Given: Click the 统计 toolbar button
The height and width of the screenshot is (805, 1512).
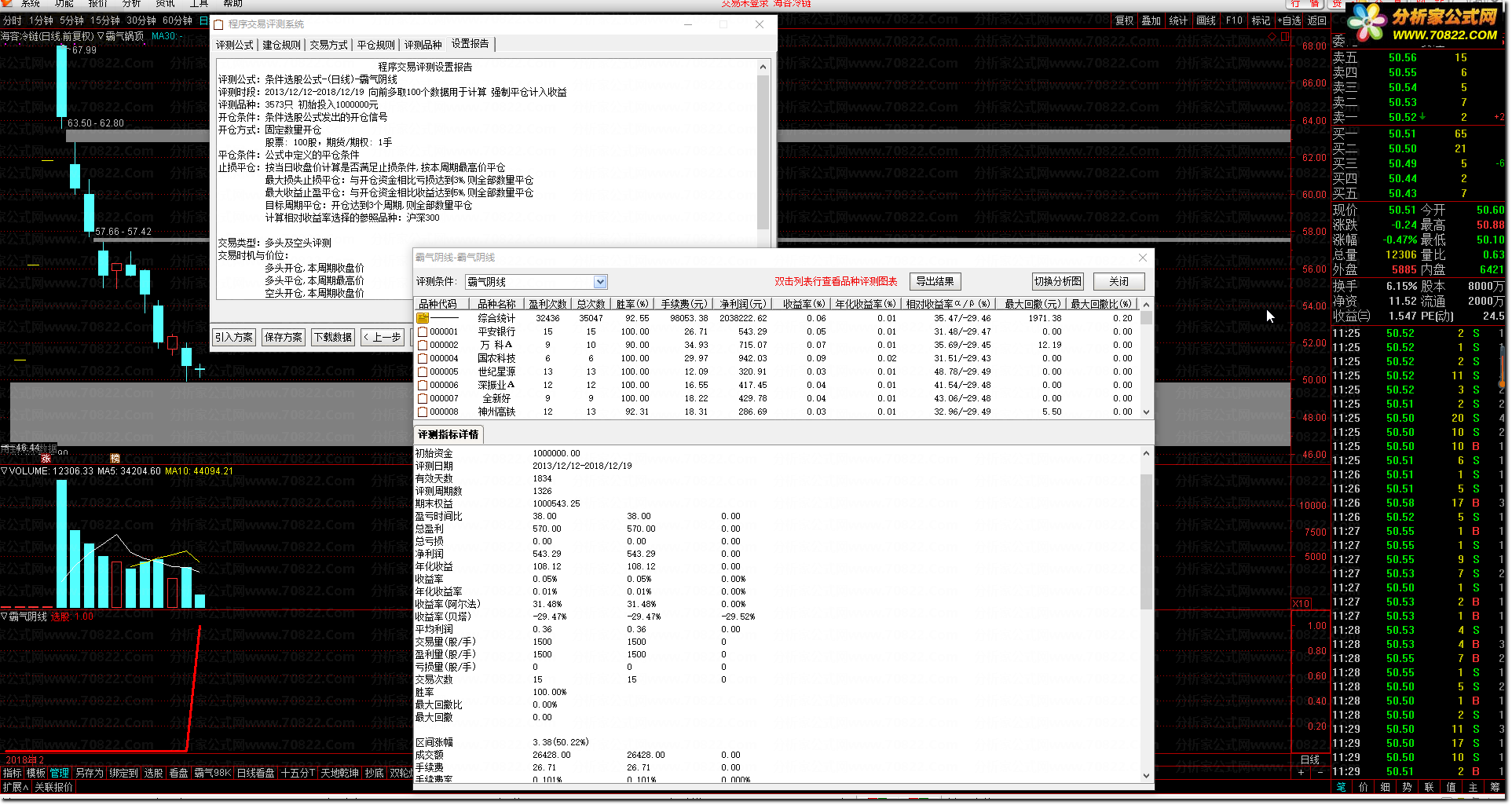Looking at the screenshot, I should click(x=1178, y=21).
